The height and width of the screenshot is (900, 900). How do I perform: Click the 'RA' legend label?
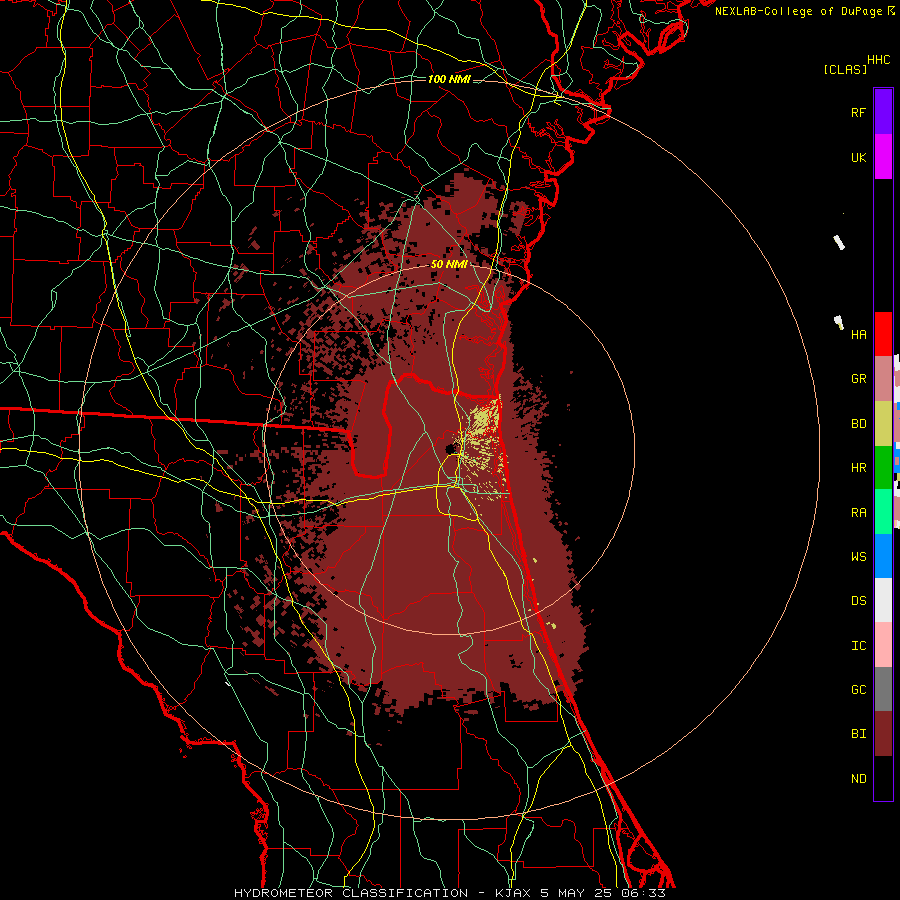tap(858, 512)
